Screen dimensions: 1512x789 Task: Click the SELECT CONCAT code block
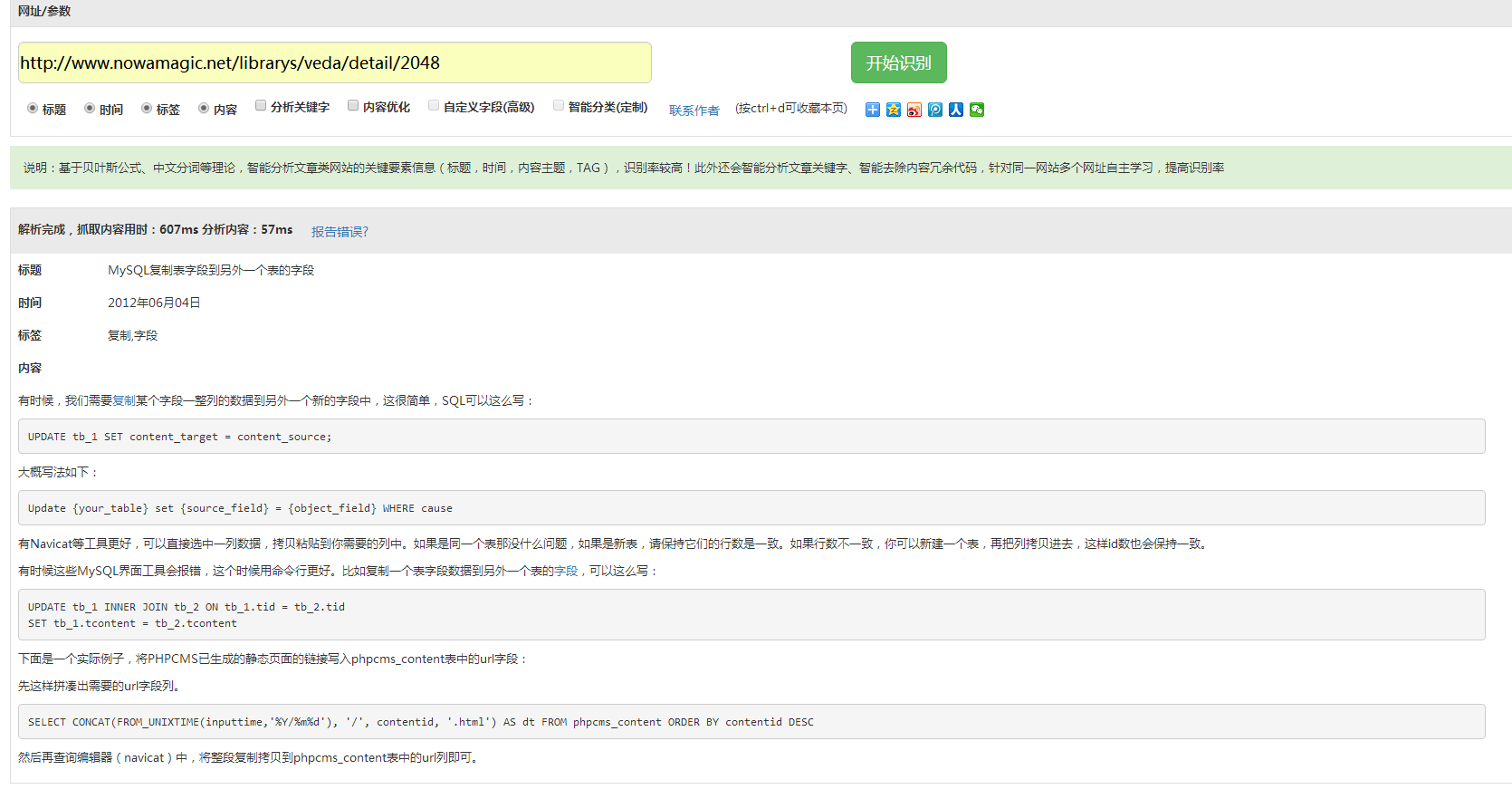coord(751,721)
